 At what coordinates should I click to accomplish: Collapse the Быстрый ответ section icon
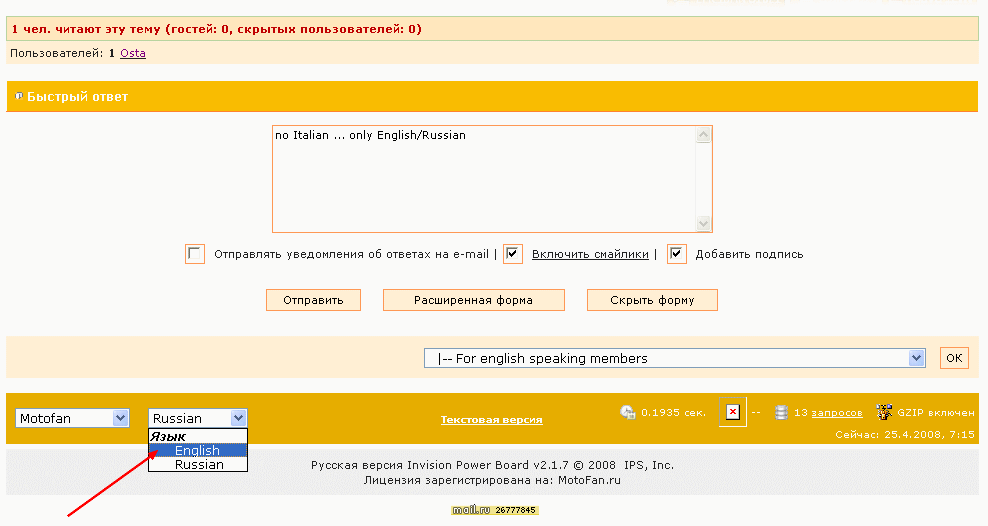(x=19, y=96)
